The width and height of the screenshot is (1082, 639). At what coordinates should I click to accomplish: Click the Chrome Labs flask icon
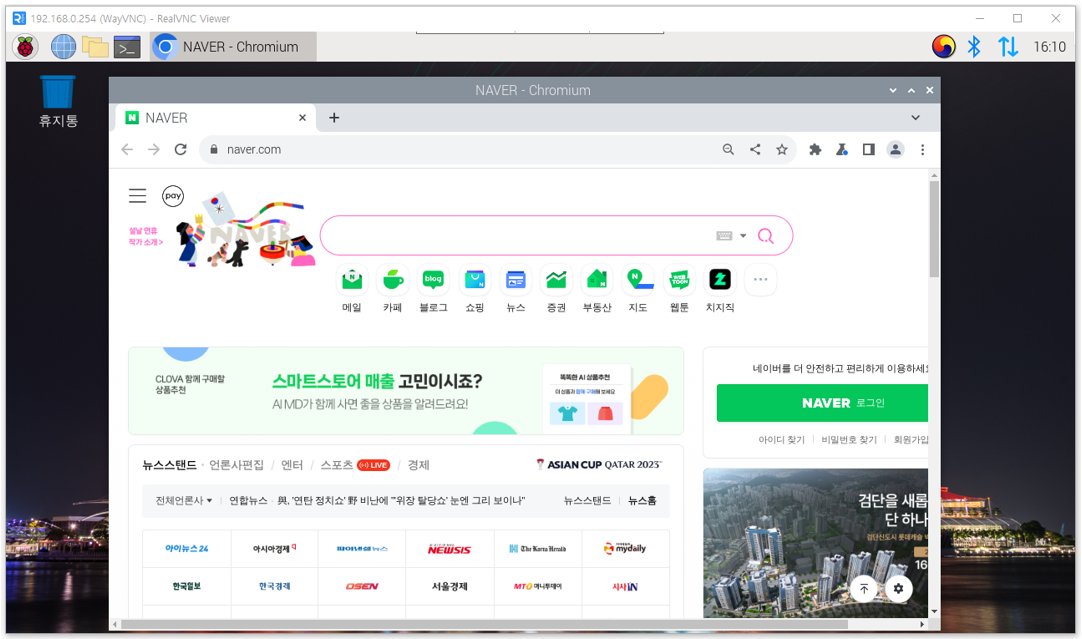842,150
